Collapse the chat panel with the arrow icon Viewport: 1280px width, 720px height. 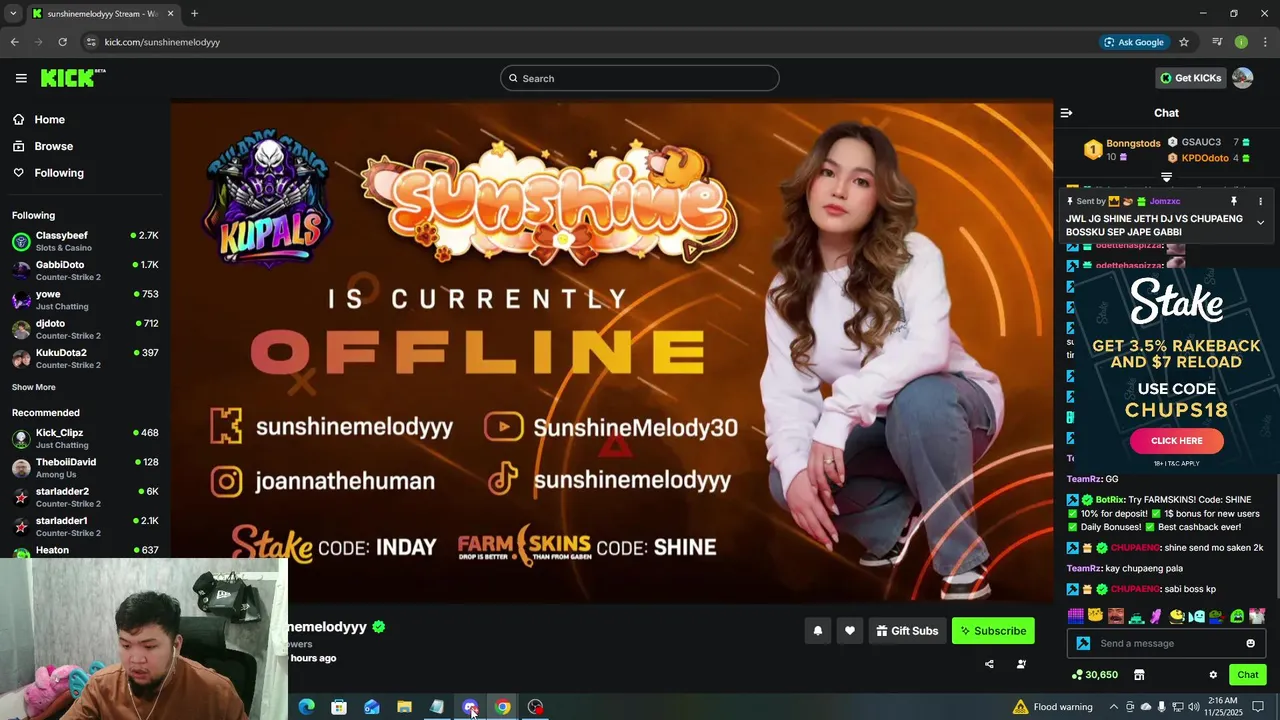click(x=1066, y=113)
